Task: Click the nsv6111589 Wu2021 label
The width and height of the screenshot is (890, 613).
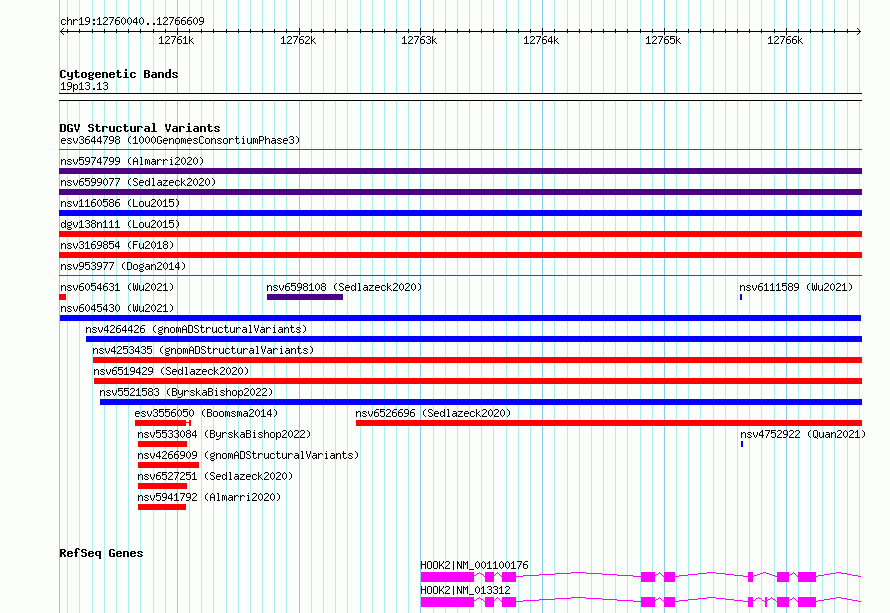Action: click(x=796, y=287)
